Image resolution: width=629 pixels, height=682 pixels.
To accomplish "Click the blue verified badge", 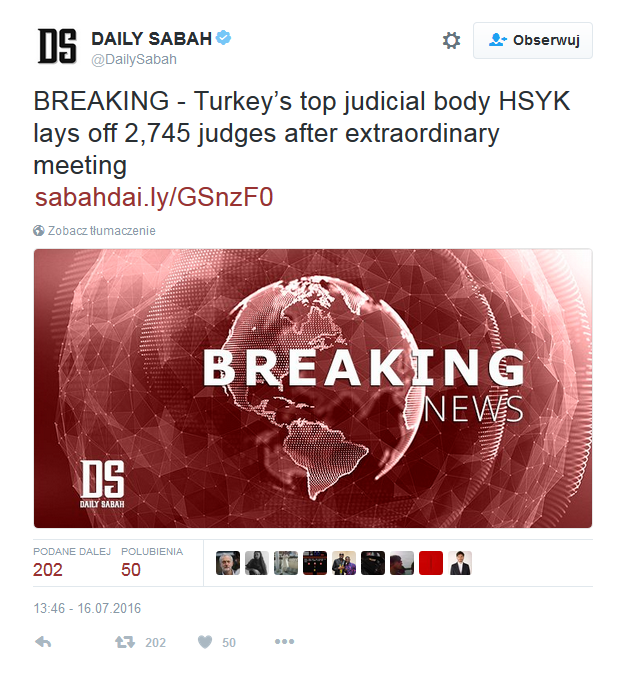I will coord(224,38).
